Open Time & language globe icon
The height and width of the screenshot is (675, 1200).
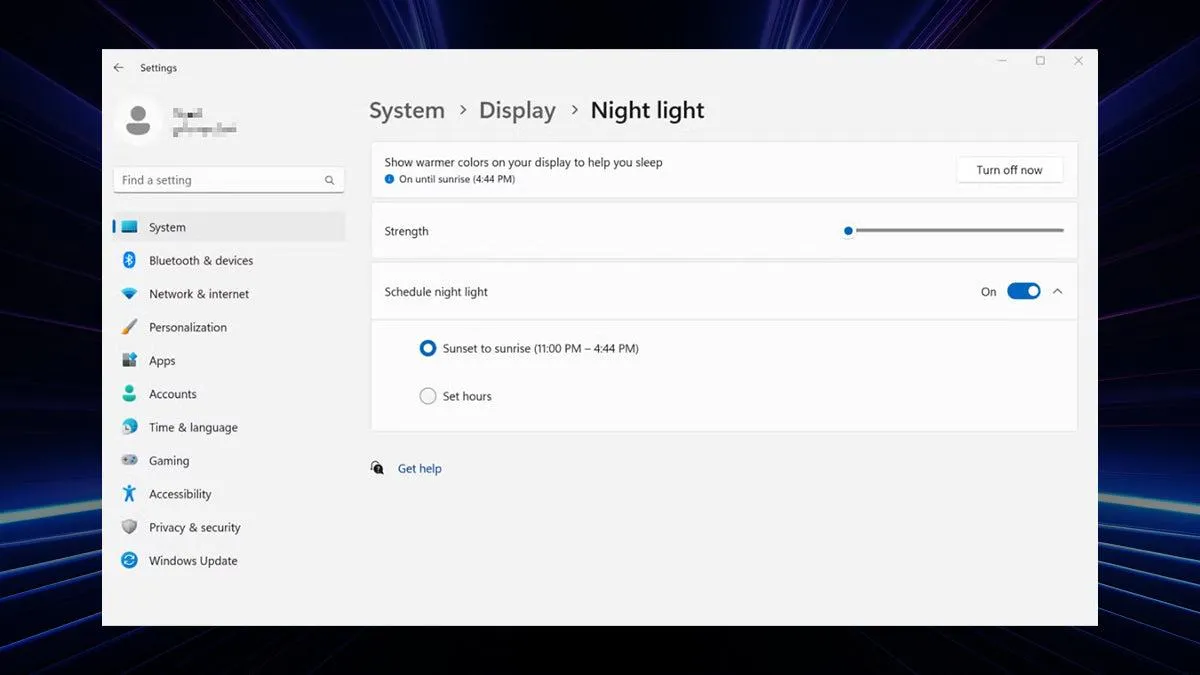[129, 427]
